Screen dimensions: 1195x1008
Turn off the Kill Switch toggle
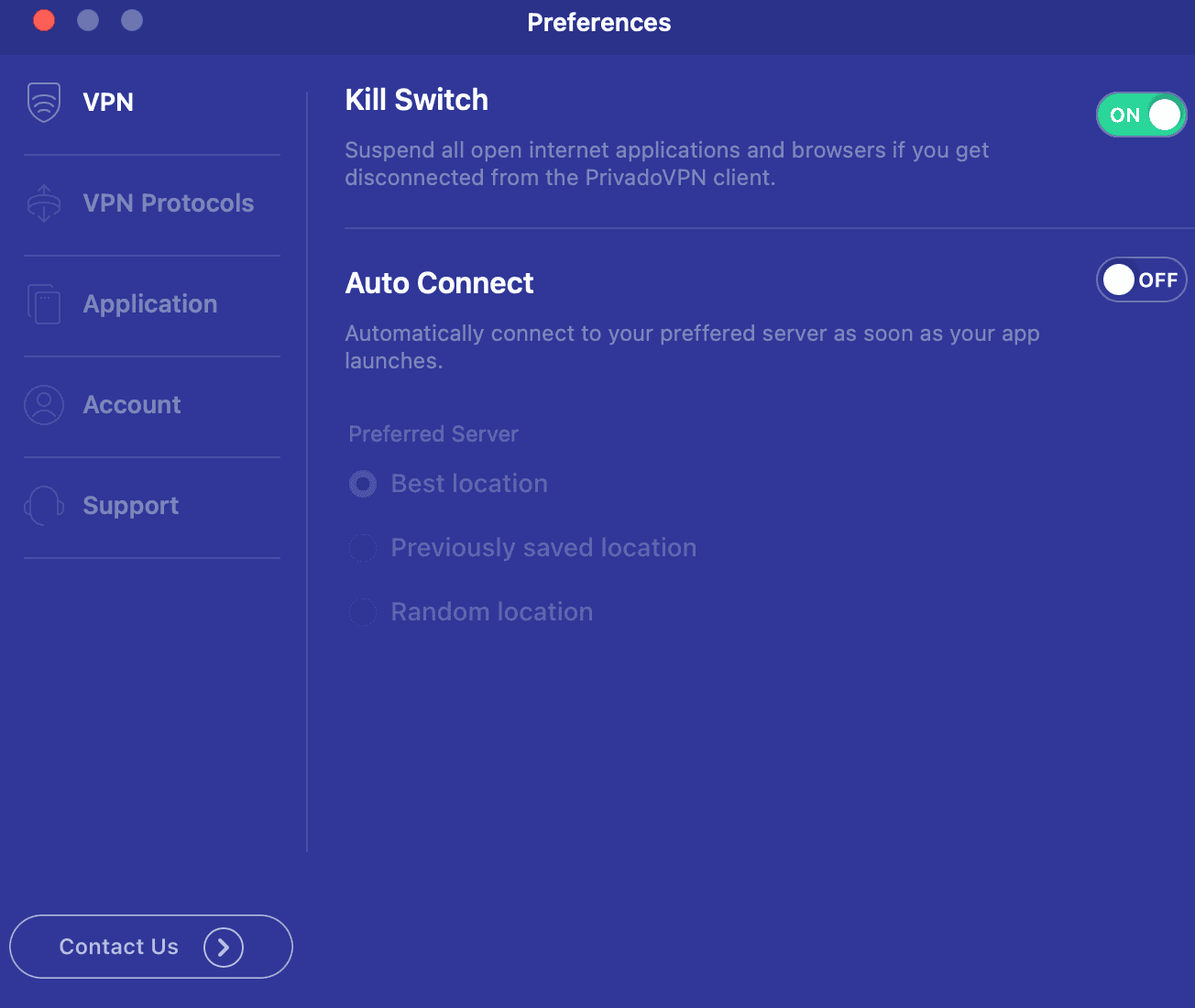(1141, 115)
